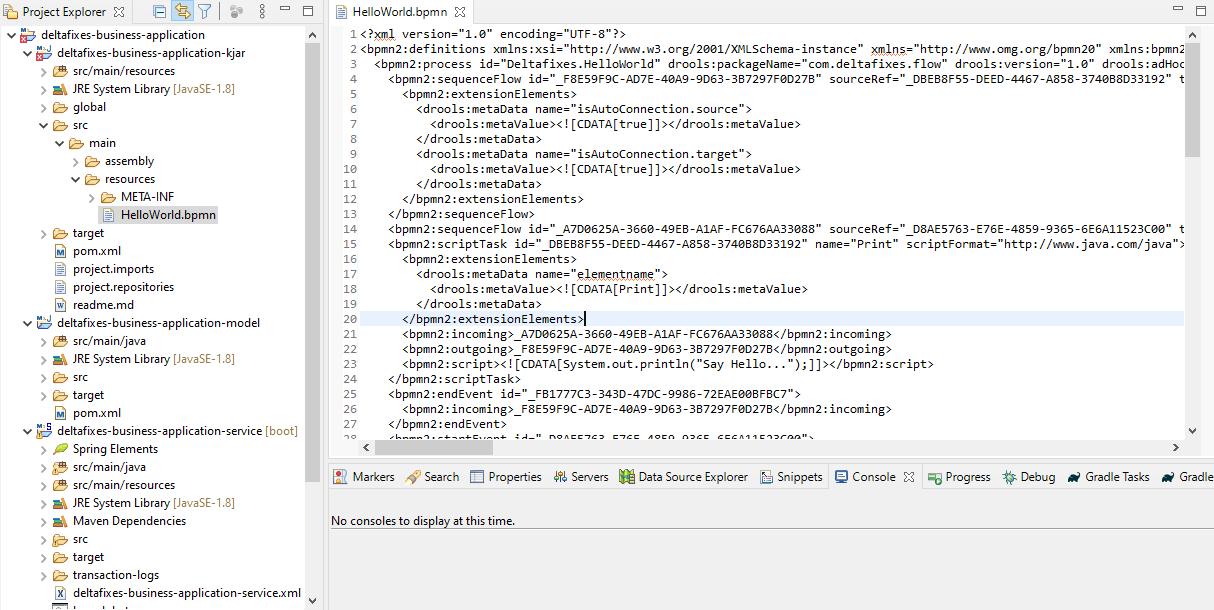Image resolution: width=1214 pixels, height=610 pixels.
Task: Select pom.xml under the kjar project
Action: pyautogui.click(x=96, y=251)
